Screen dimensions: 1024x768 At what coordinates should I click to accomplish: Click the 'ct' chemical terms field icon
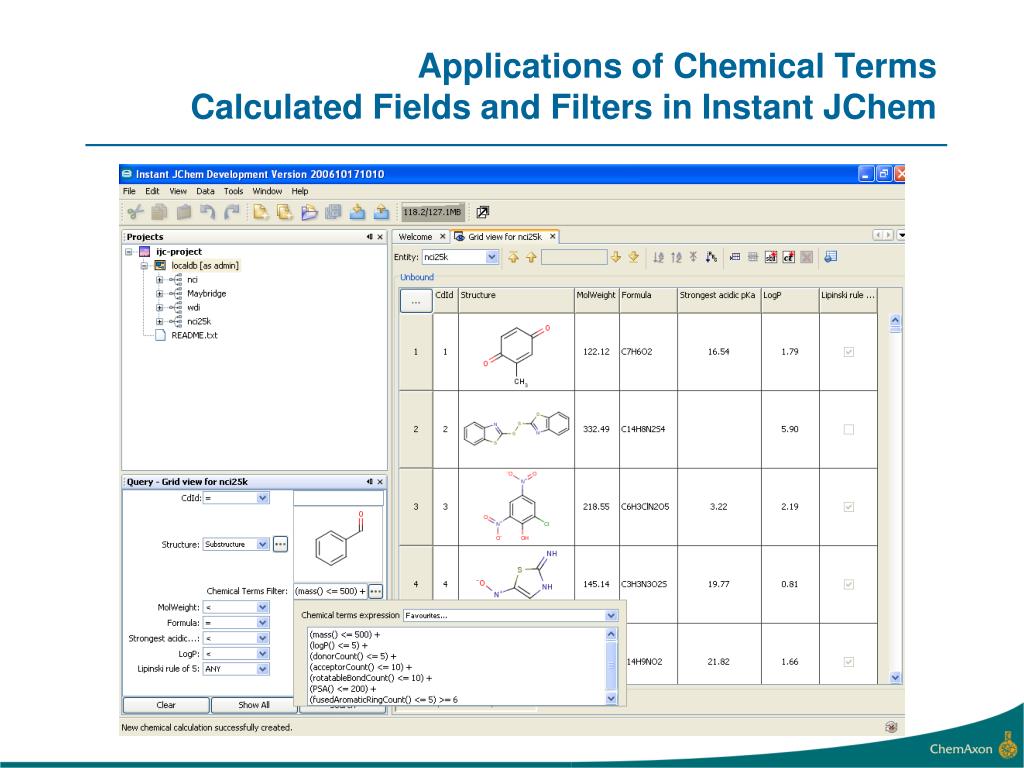(789, 257)
